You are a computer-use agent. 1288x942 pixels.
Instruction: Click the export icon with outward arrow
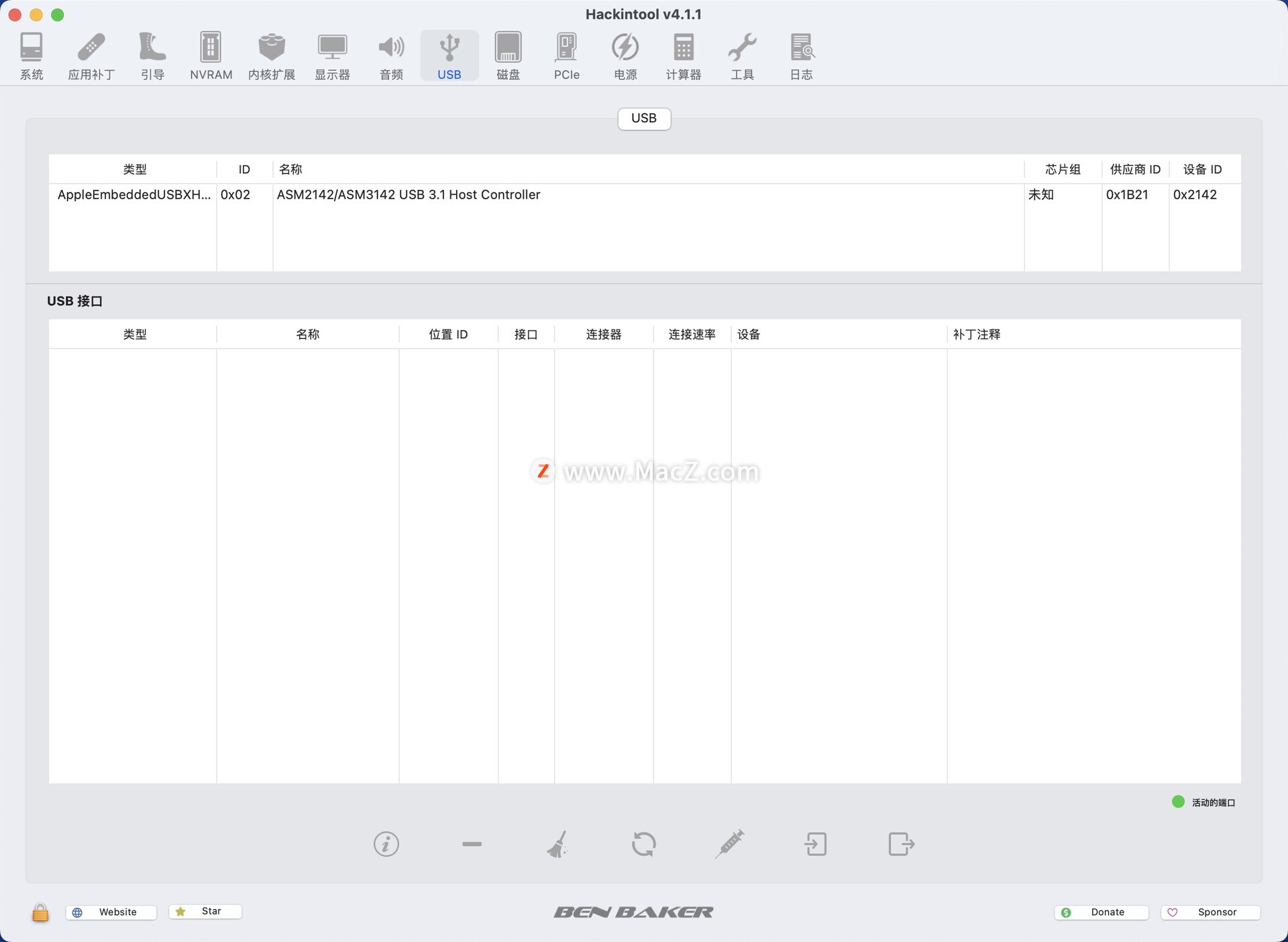pyautogui.click(x=901, y=844)
